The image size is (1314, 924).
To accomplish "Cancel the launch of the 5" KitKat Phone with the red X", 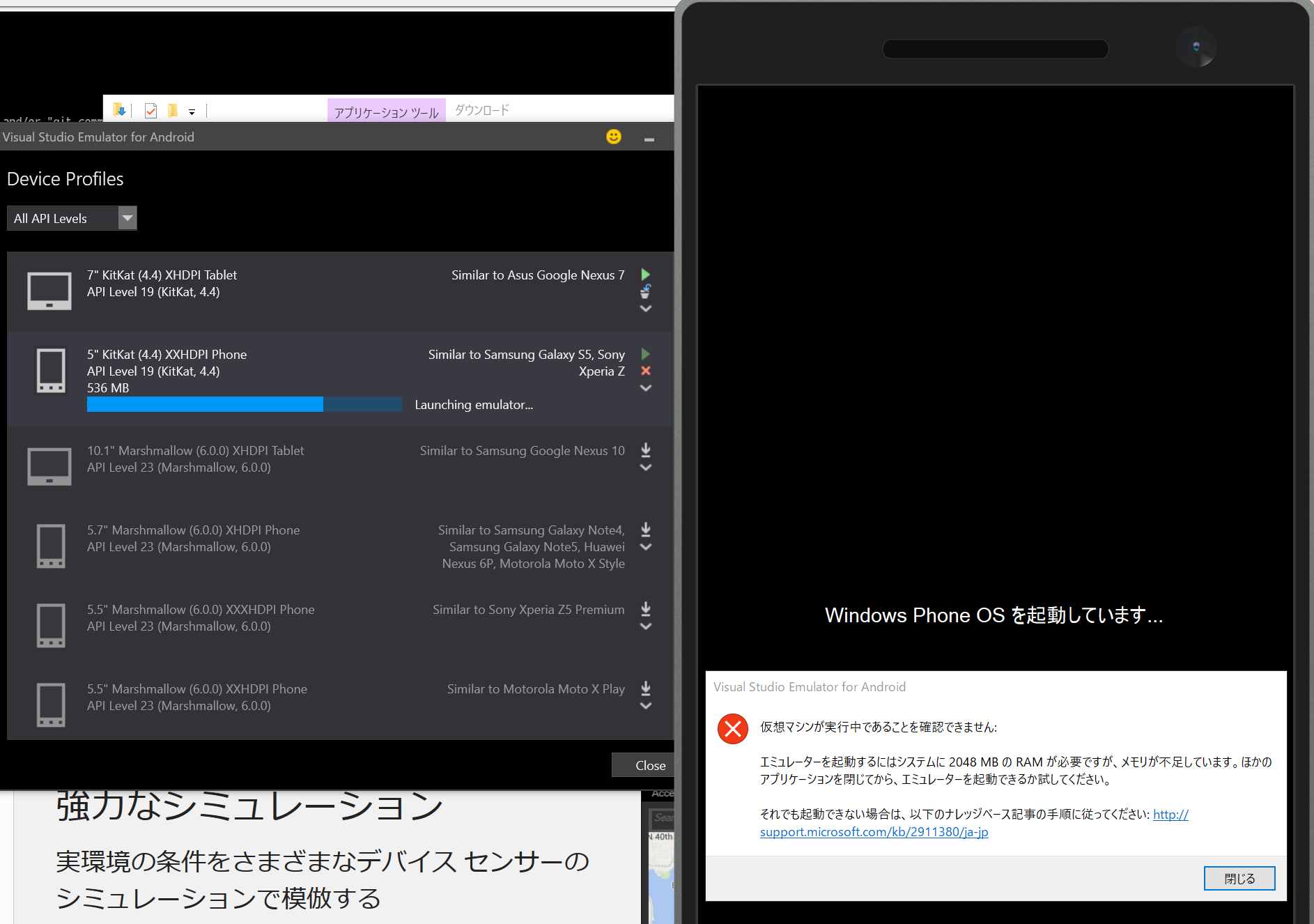I will pyautogui.click(x=645, y=371).
